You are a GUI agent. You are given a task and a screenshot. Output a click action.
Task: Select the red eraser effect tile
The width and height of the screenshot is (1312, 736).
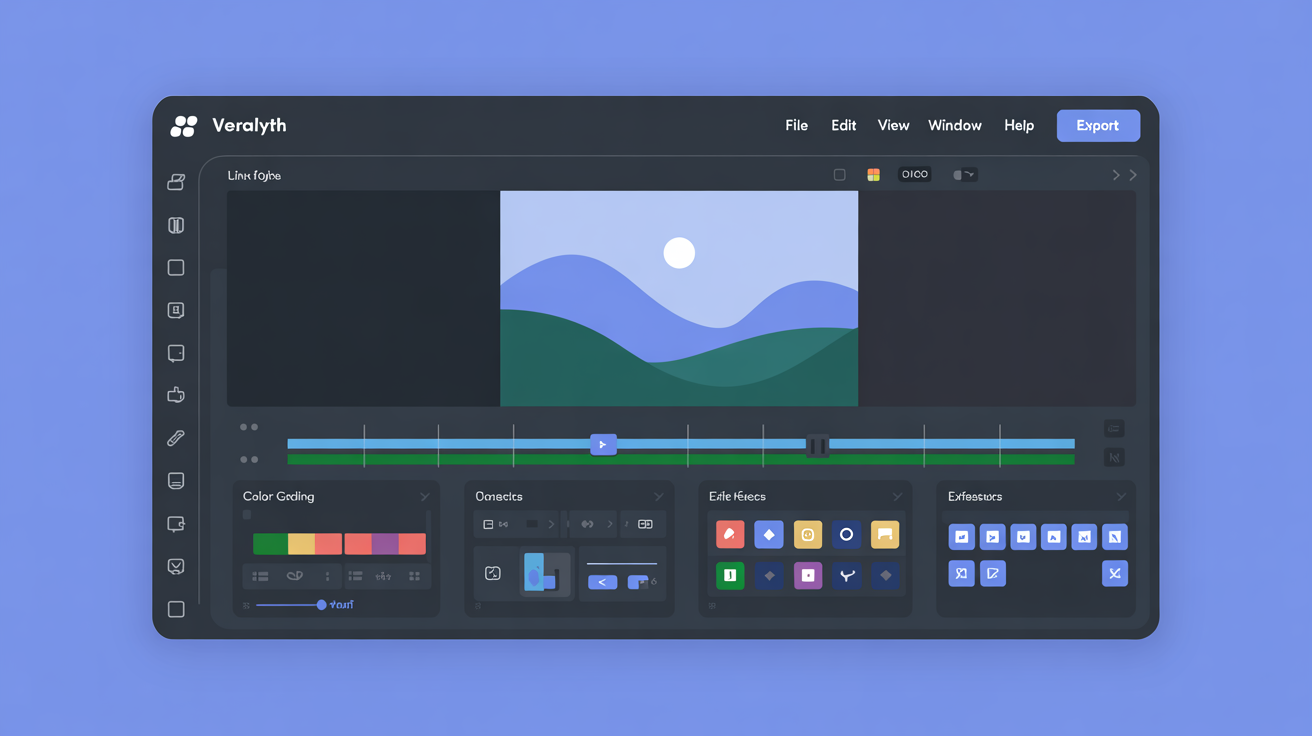(x=730, y=535)
